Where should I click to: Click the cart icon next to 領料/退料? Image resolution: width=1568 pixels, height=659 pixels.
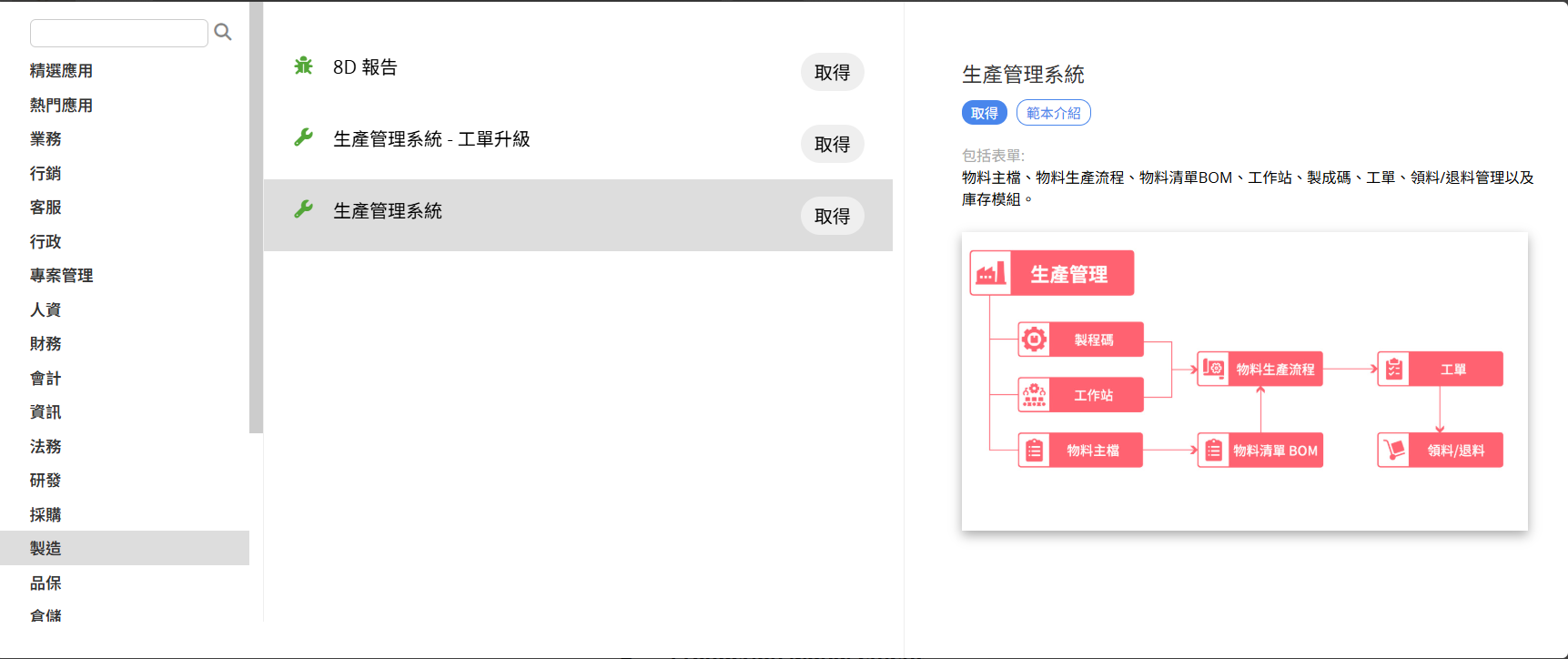(x=1393, y=450)
